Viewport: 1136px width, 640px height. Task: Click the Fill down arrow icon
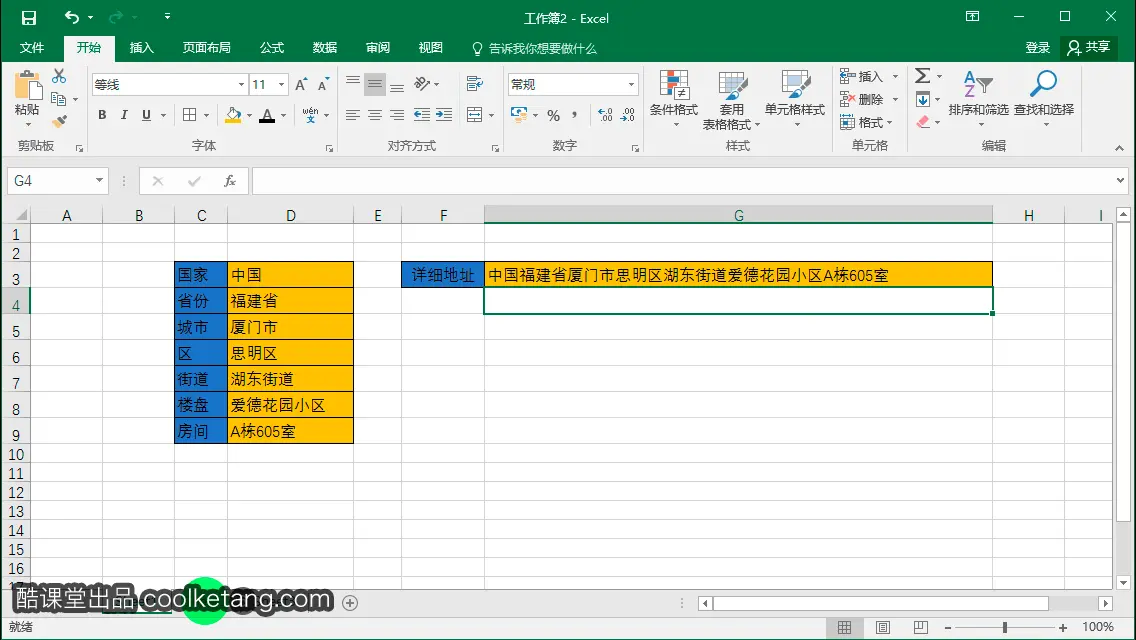pyautogui.click(x=922, y=99)
